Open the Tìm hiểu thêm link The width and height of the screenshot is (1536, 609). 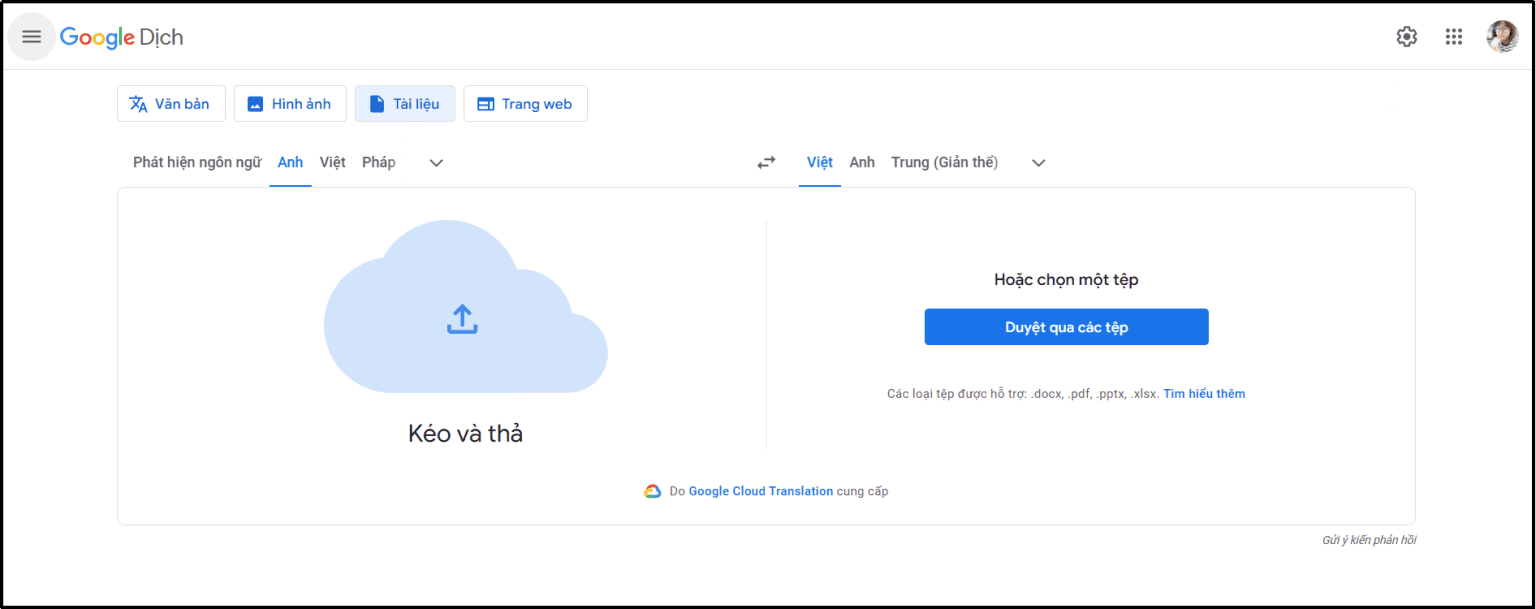pos(1204,393)
